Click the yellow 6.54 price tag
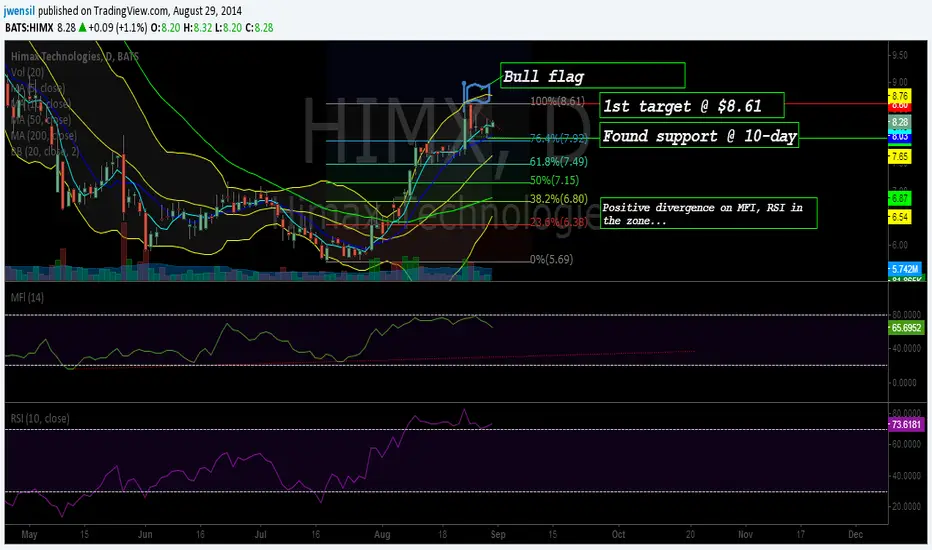932x550 pixels. pyautogui.click(x=899, y=217)
